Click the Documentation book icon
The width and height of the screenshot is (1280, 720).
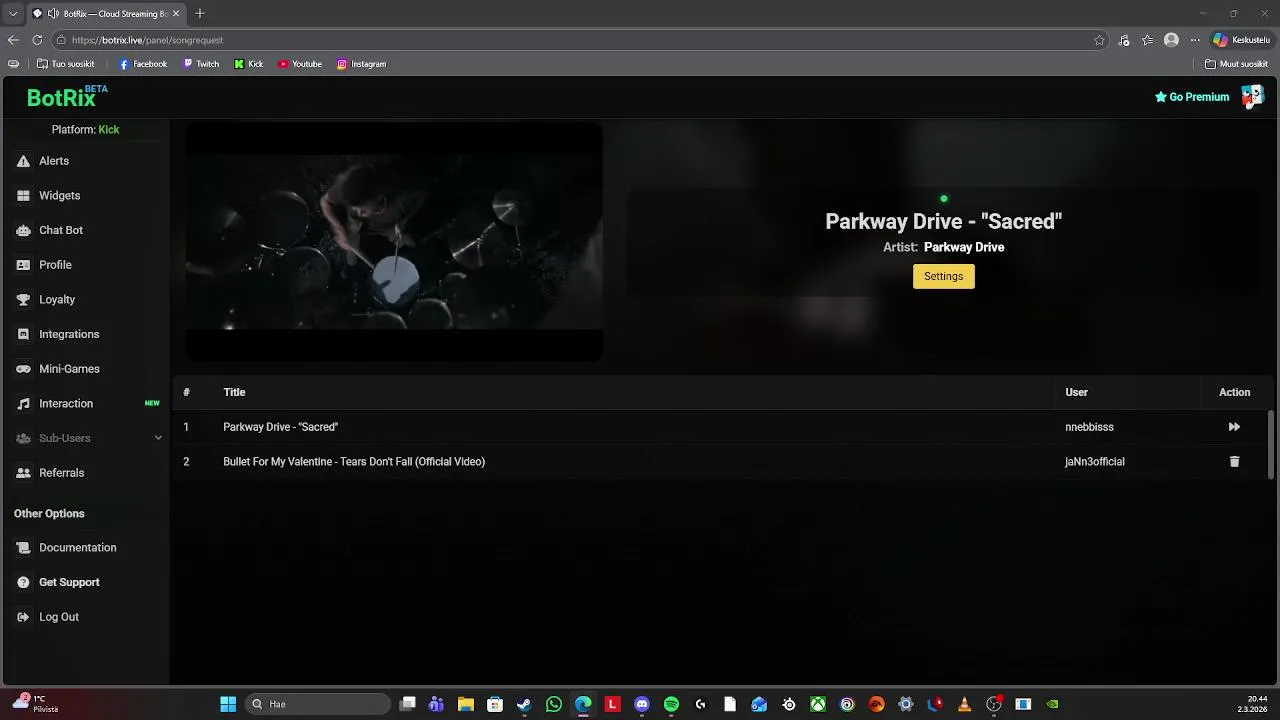click(23, 548)
